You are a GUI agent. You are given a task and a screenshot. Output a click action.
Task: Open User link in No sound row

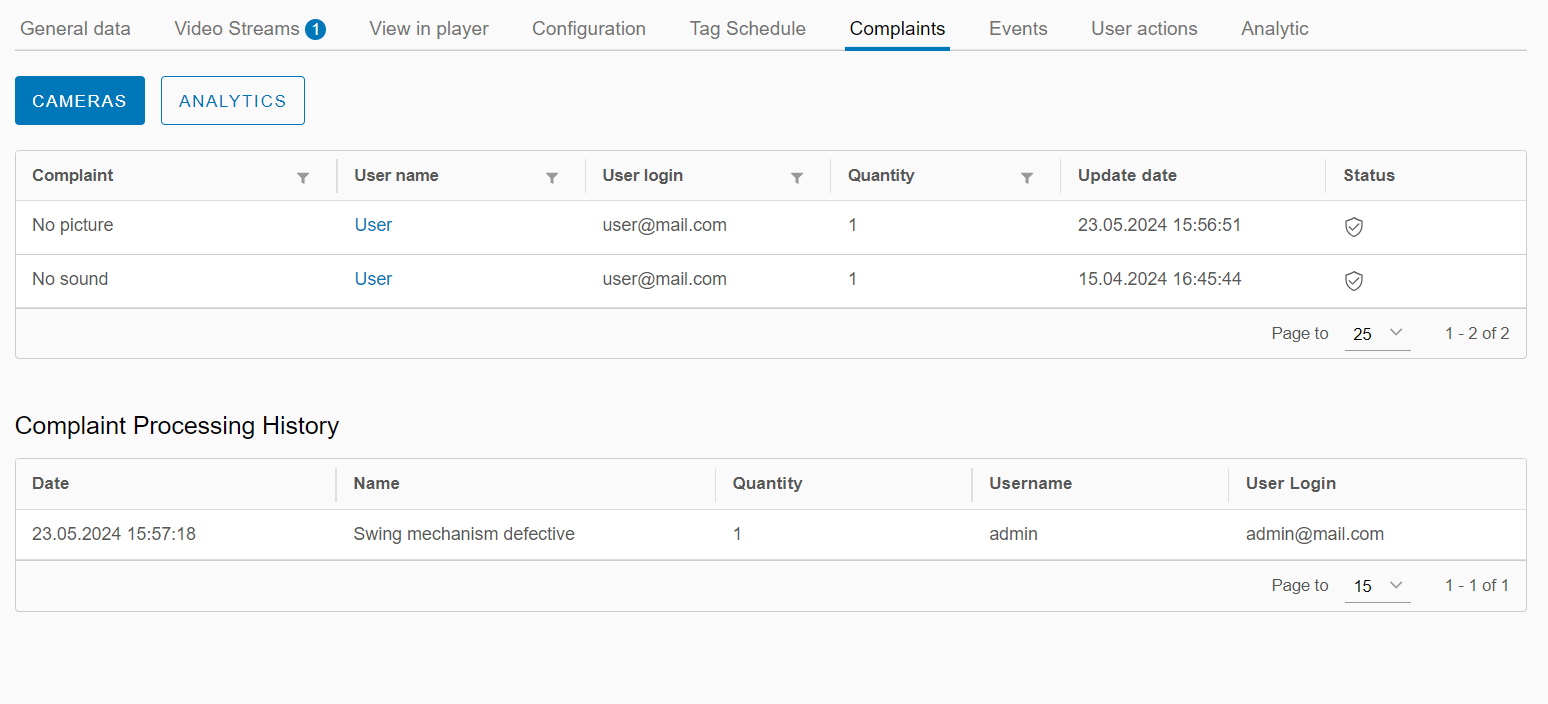pyautogui.click(x=373, y=279)
